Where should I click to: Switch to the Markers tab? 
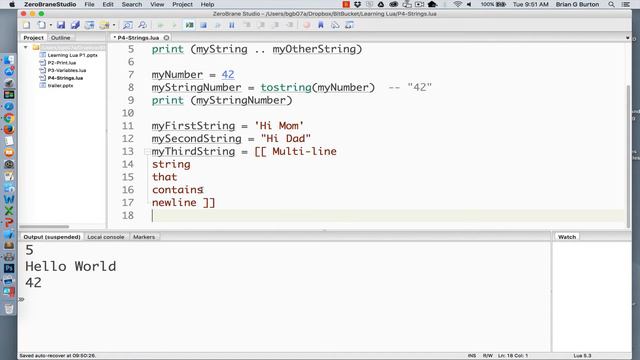[x=144, y=237]
